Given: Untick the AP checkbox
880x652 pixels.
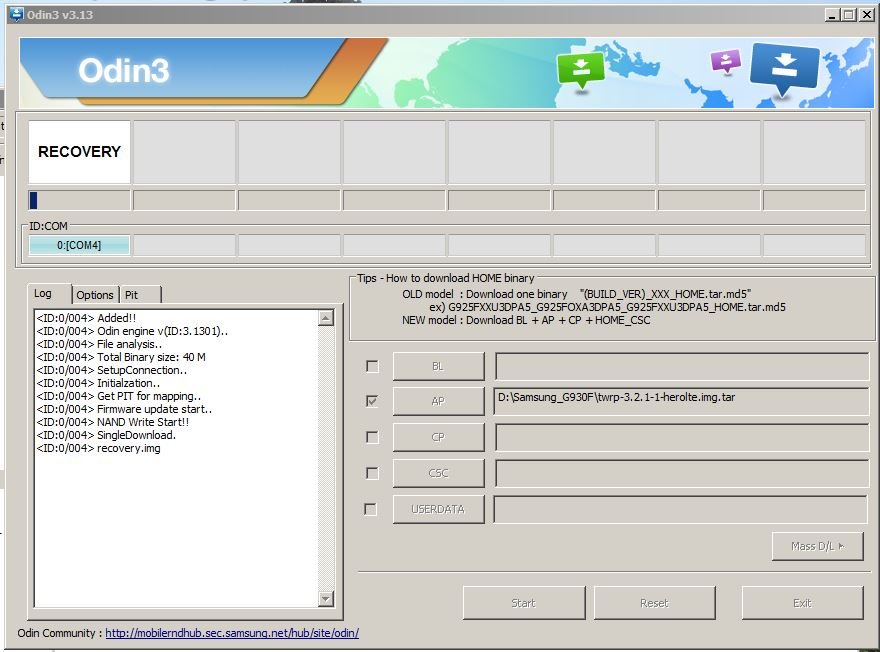Looking at the screenshot, I should [x=372, y=401].
